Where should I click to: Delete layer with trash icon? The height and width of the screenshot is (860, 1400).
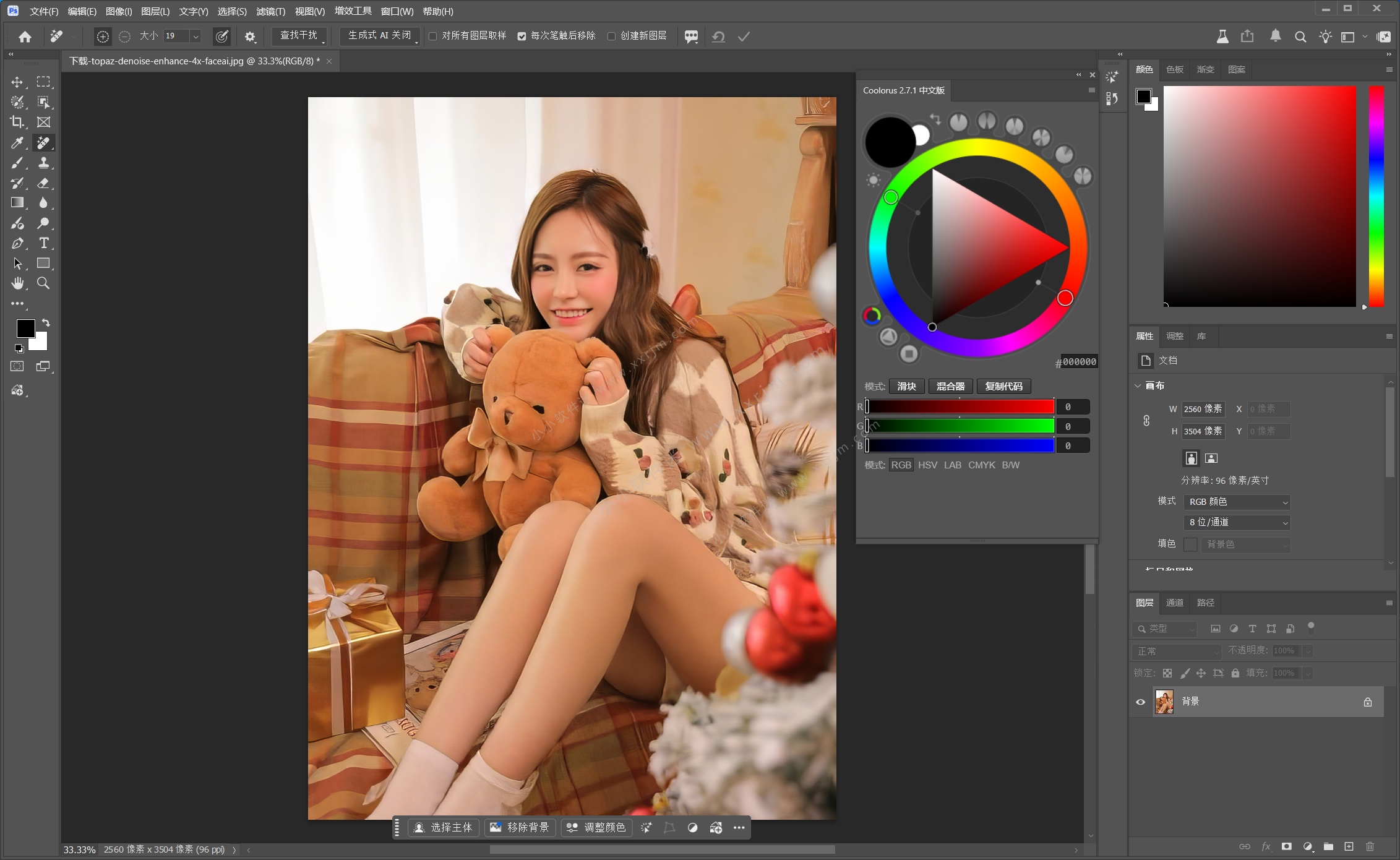[1370, 846]
